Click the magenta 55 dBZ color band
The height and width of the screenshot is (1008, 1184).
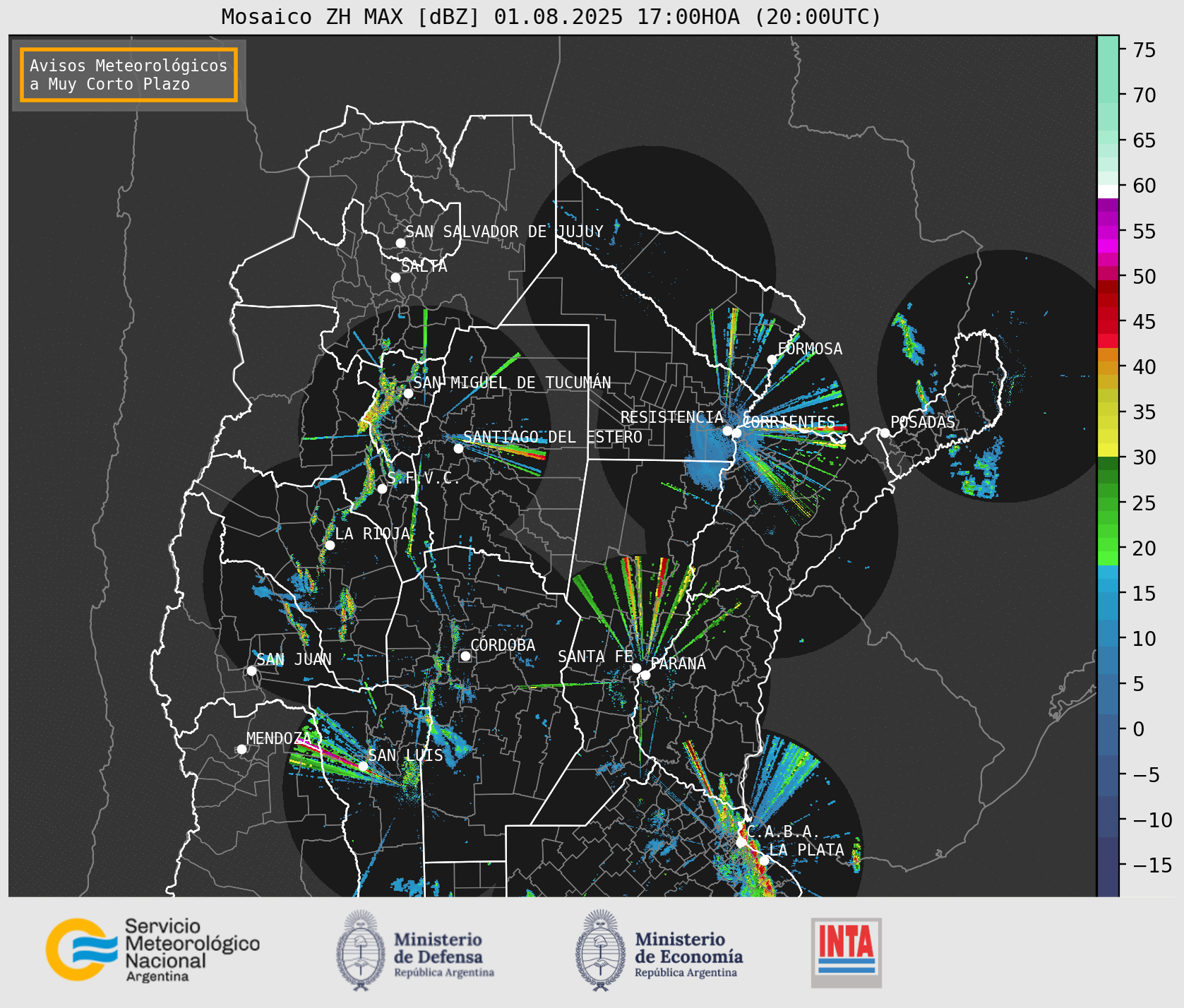(x=1108, y=231)
